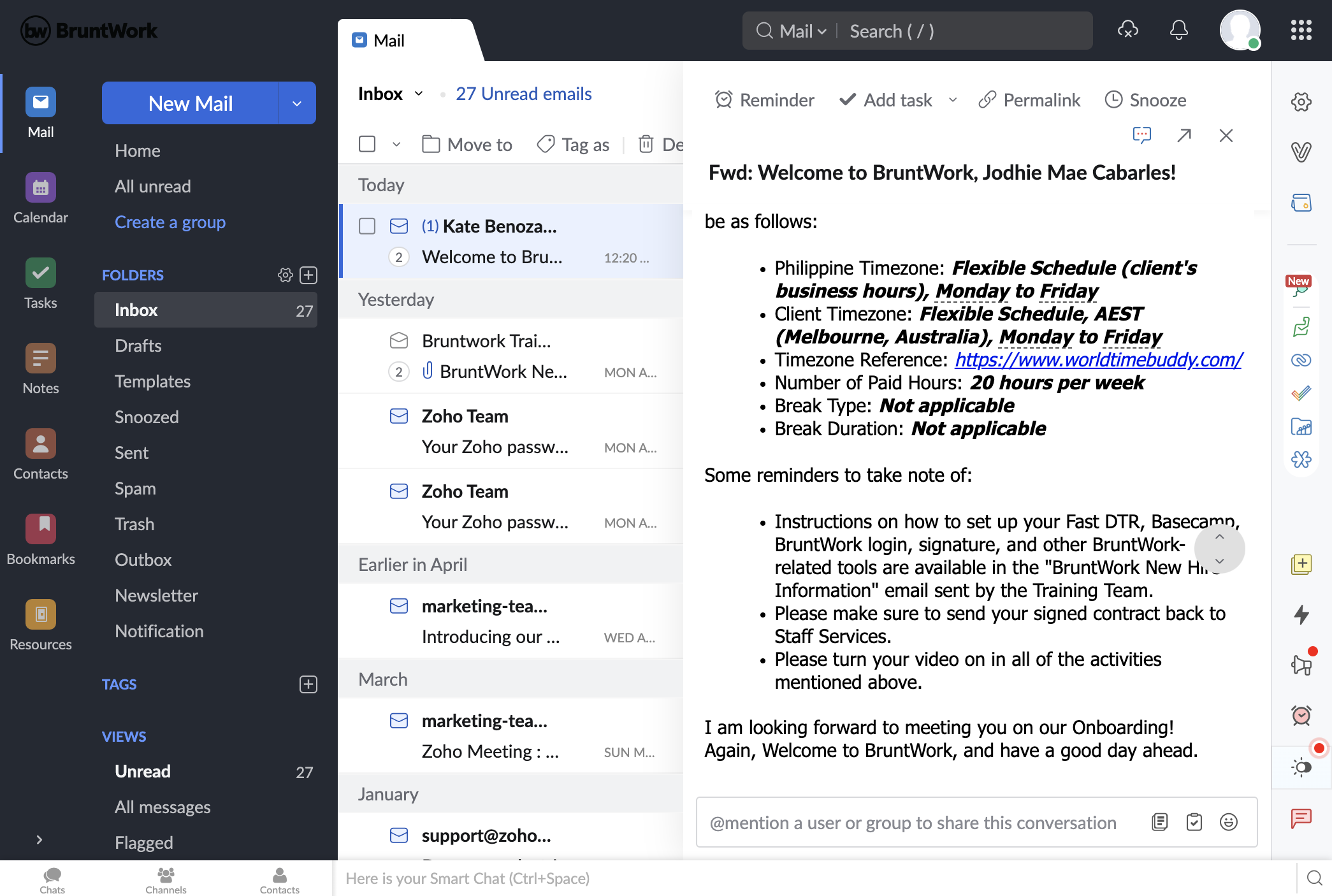Open the Zoho Meeting email from marketing-tea
The image size is (1332, 896).
[511, 736]
